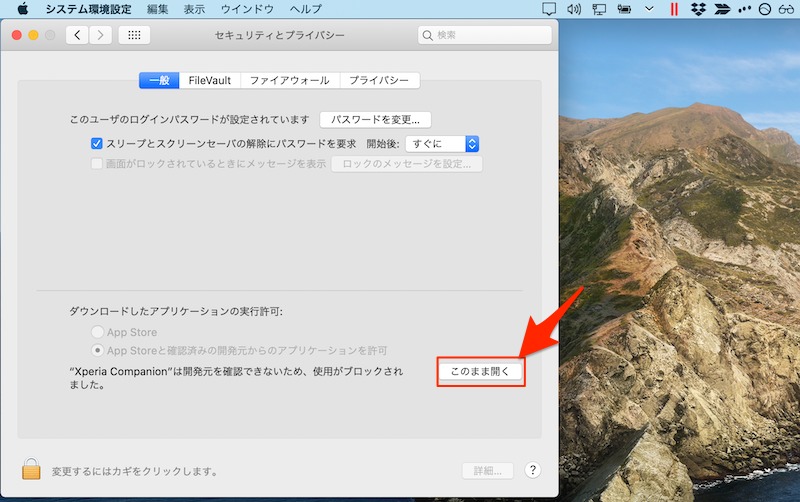Switch to the プライバシー tab
This screenshot has width=800, height=502.
point(379,80)
